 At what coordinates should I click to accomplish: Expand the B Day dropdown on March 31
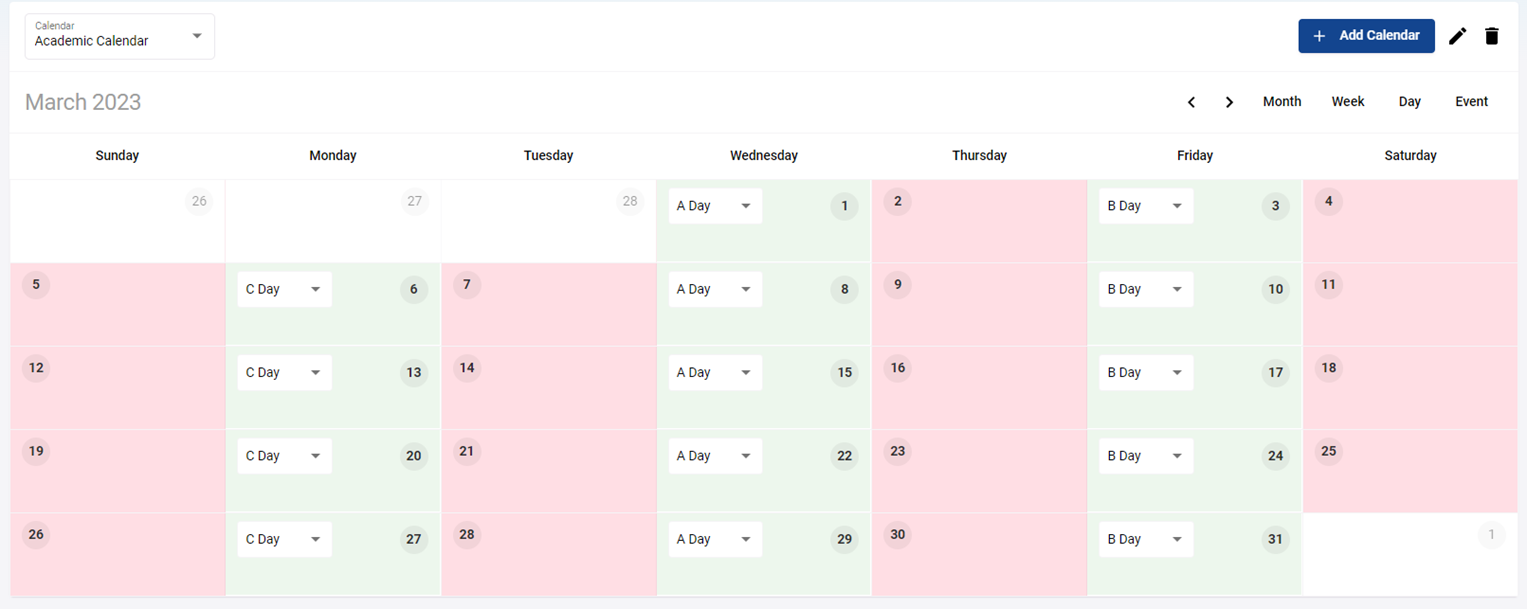pyautogui.click(x=1145, y=539)
